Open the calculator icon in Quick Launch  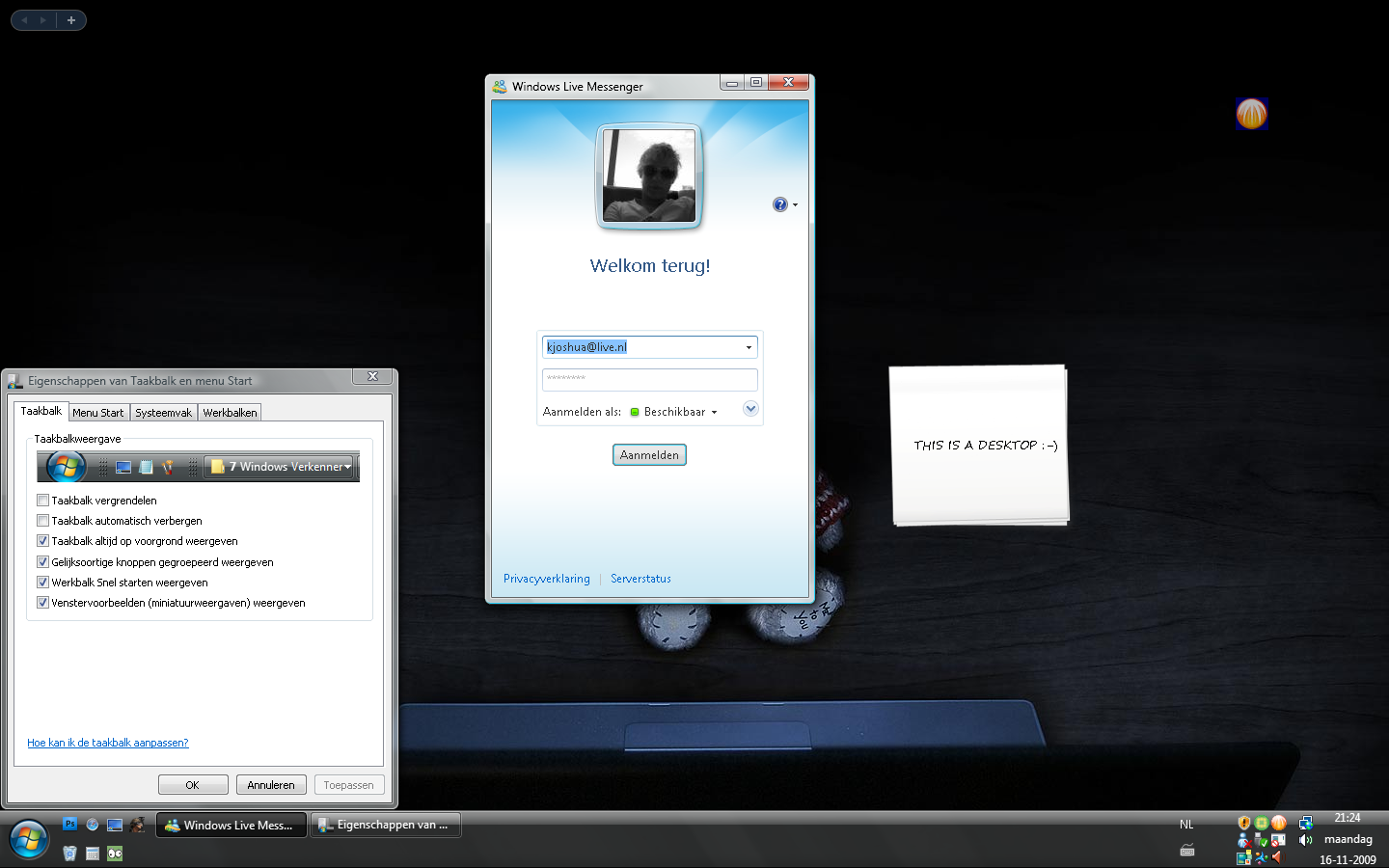(93, 854)
